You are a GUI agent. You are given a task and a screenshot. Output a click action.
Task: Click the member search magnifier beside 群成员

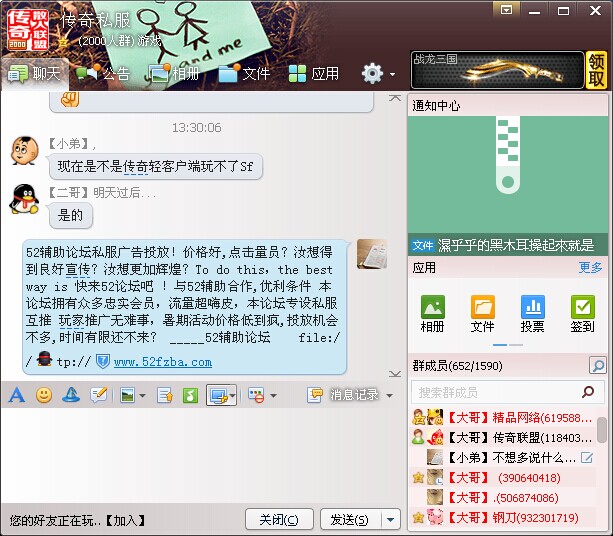click(597, 366)
